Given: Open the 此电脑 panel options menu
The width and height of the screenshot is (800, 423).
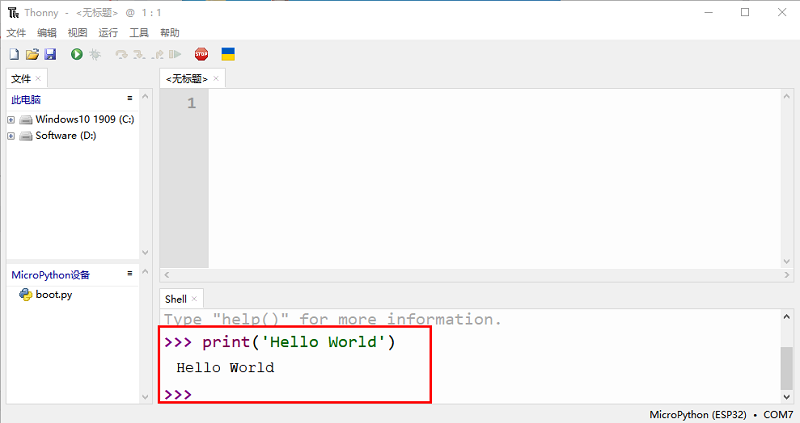Looking at the screenshot, I should pos(129,98).
